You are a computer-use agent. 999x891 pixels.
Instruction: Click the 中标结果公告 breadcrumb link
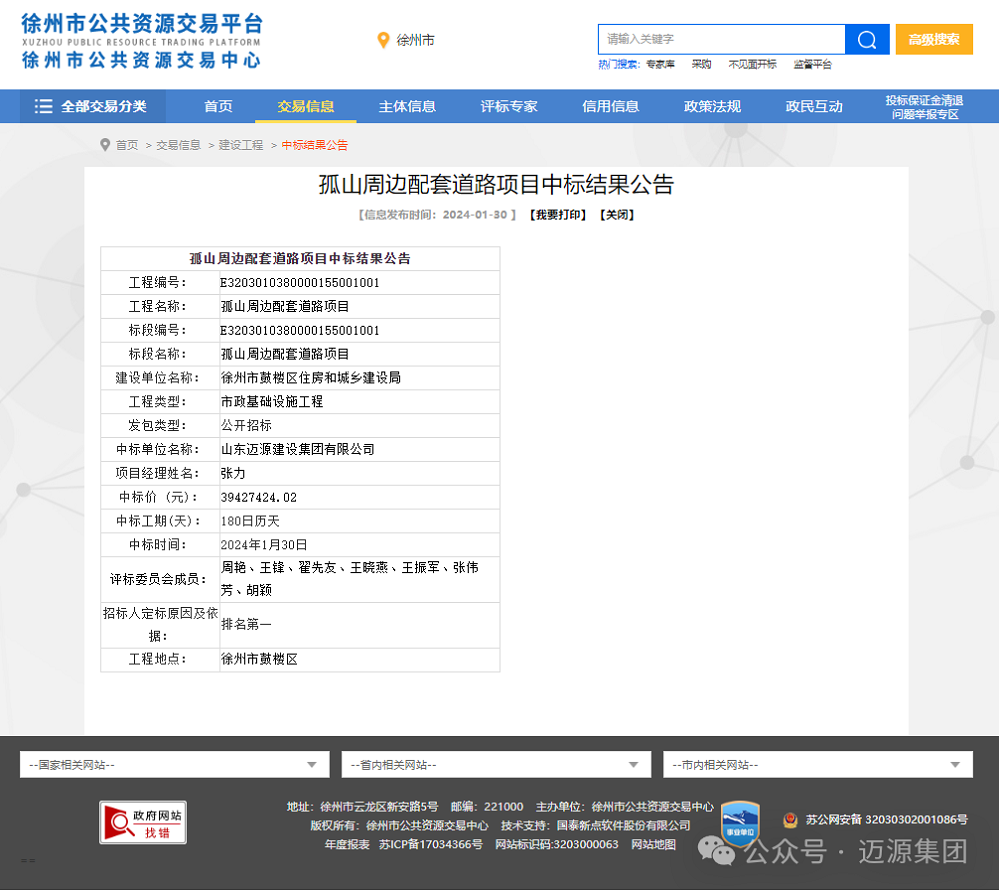coord(315,145)
